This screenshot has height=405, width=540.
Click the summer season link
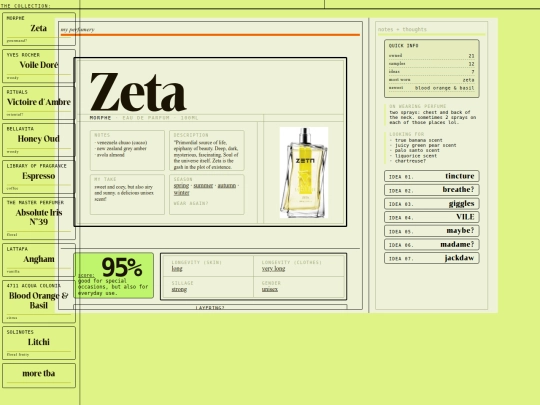click(x=203, y=186)
